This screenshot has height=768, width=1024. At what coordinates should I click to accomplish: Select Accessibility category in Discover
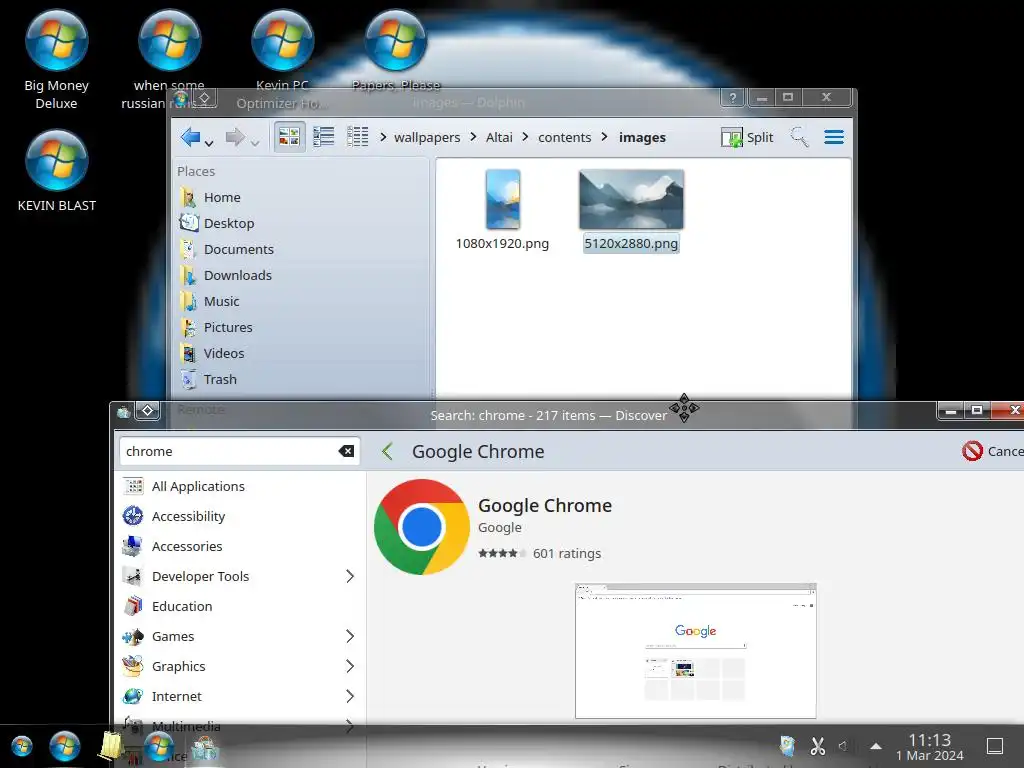pyautogui.click(x=240, y=517)
